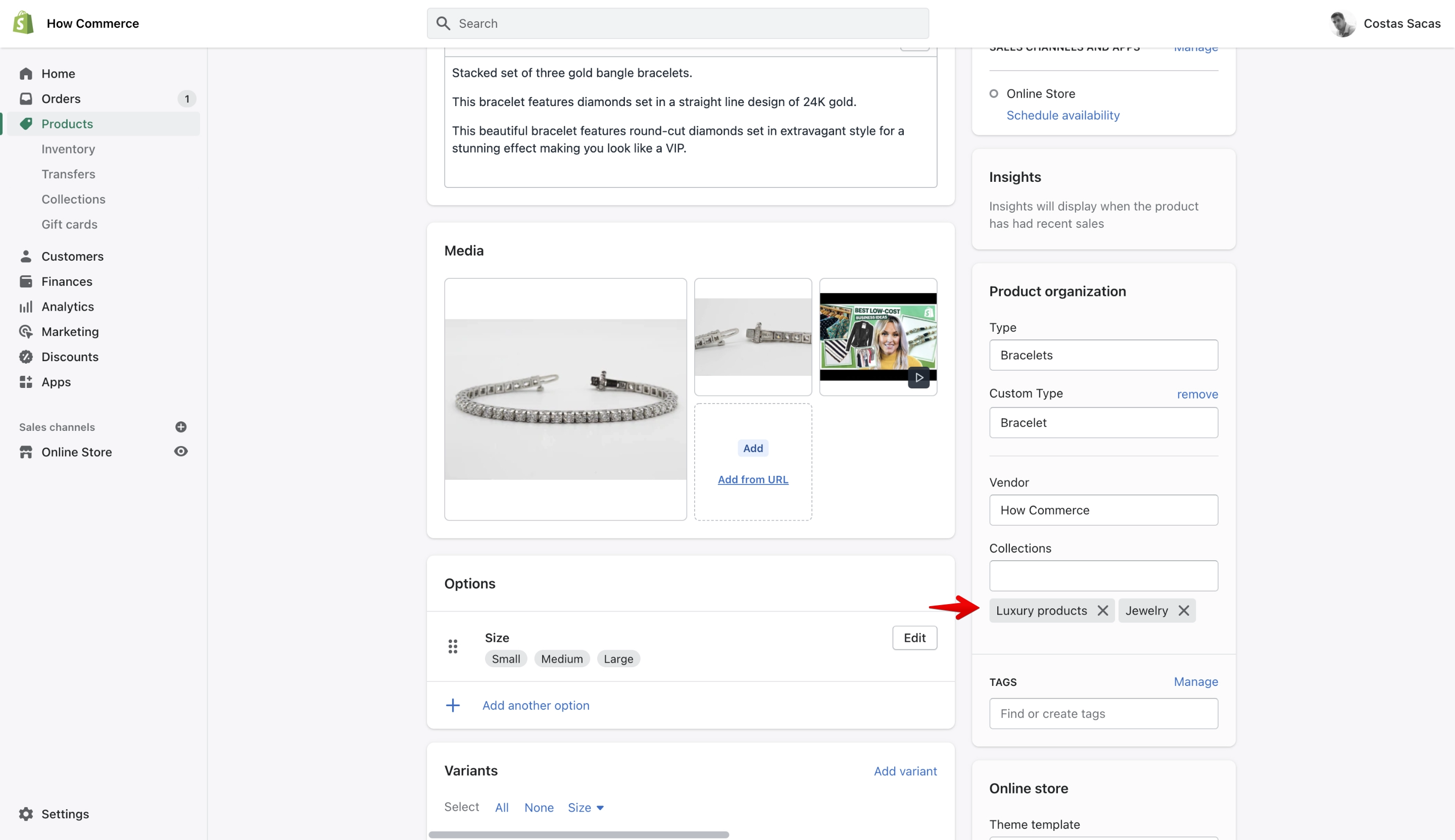Open the Inventory submenu item
The width and height of the screenshot is (1455, 840).
tap(68, 149)
